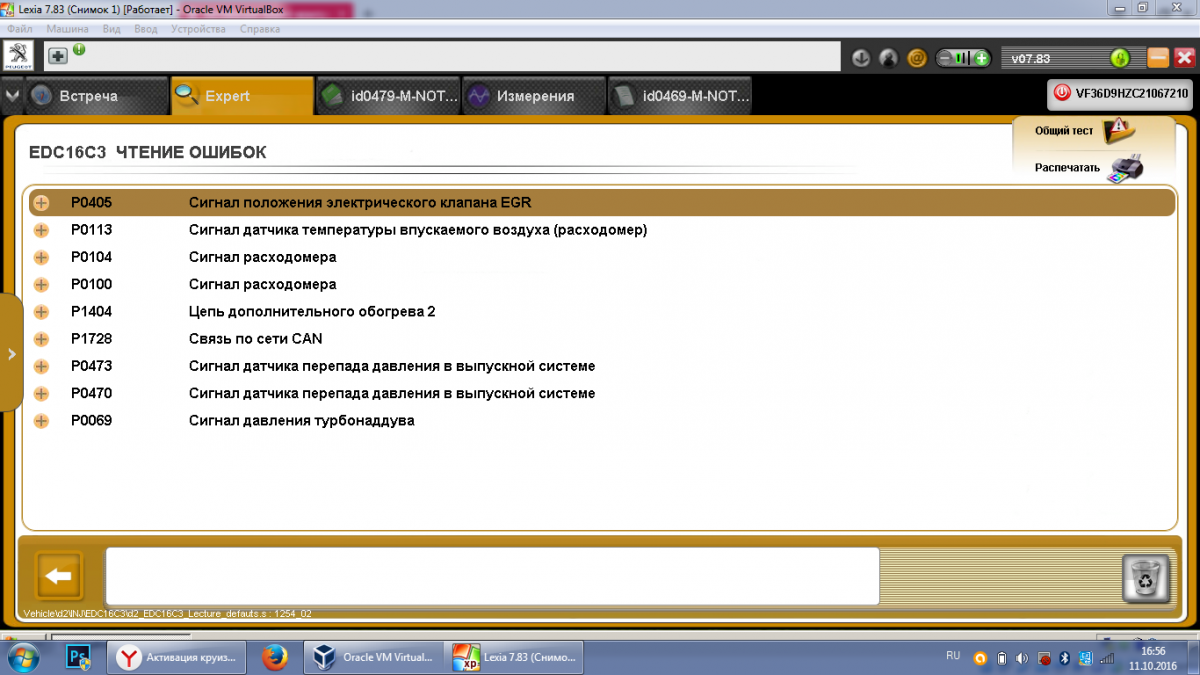Clear faults with the trash bin icon
Image resolution: width=1200 pixels, height=675 pixels.
click(1145, 578)
